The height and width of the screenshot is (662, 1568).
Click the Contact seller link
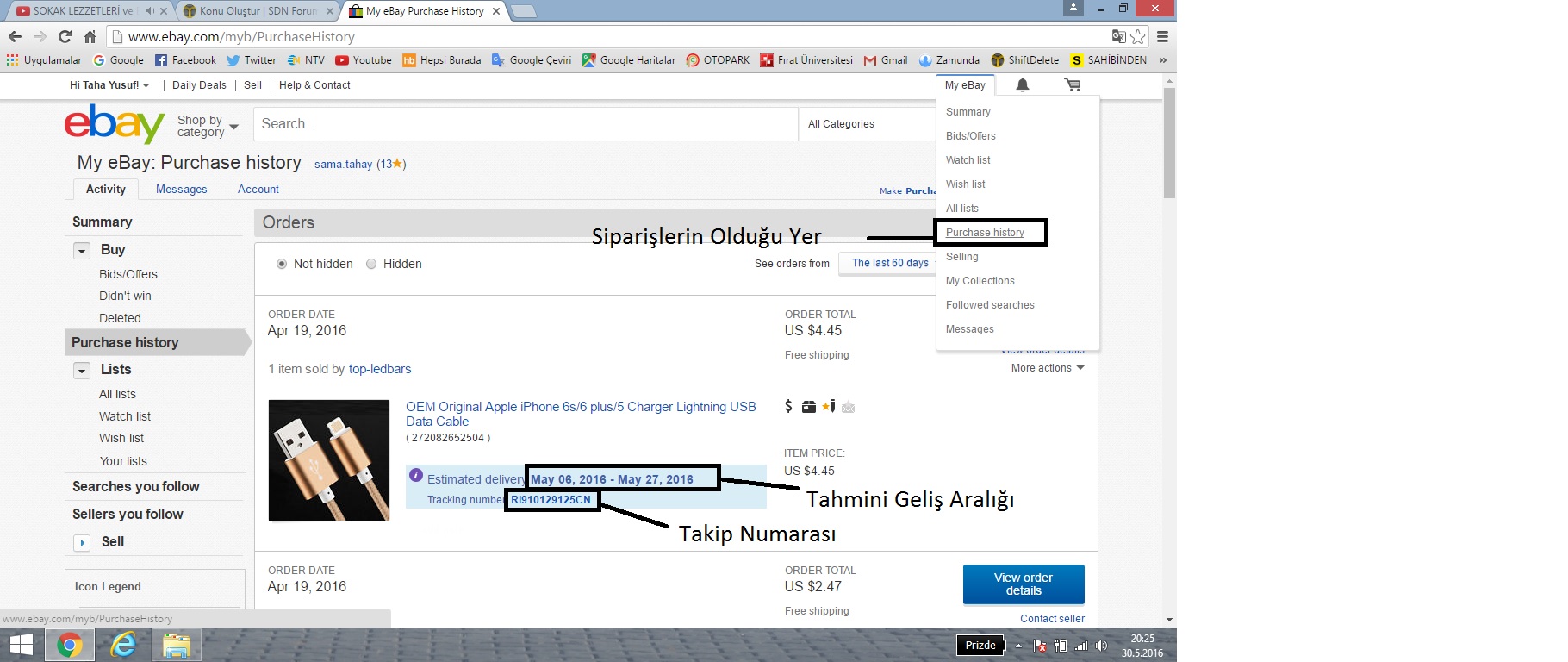pos(1053,619)
